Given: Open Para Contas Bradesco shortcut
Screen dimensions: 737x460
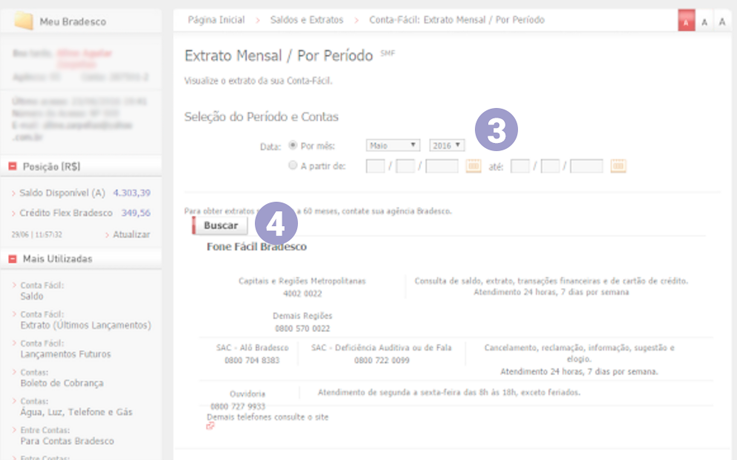Looking at the screenshot, I should point(67,441).
